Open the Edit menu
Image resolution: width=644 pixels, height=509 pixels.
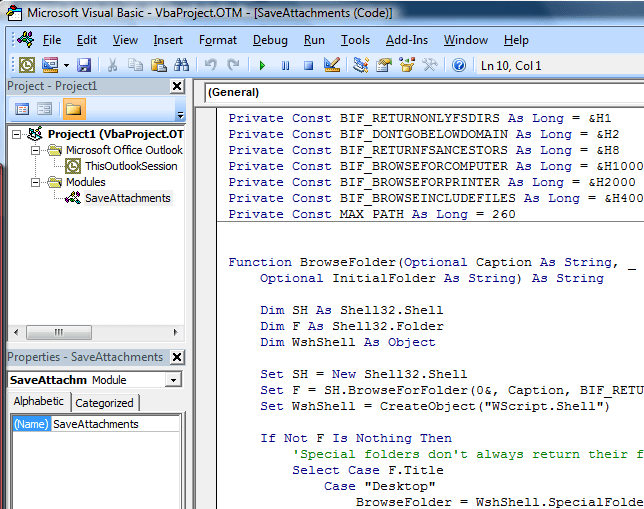point(87,40)
